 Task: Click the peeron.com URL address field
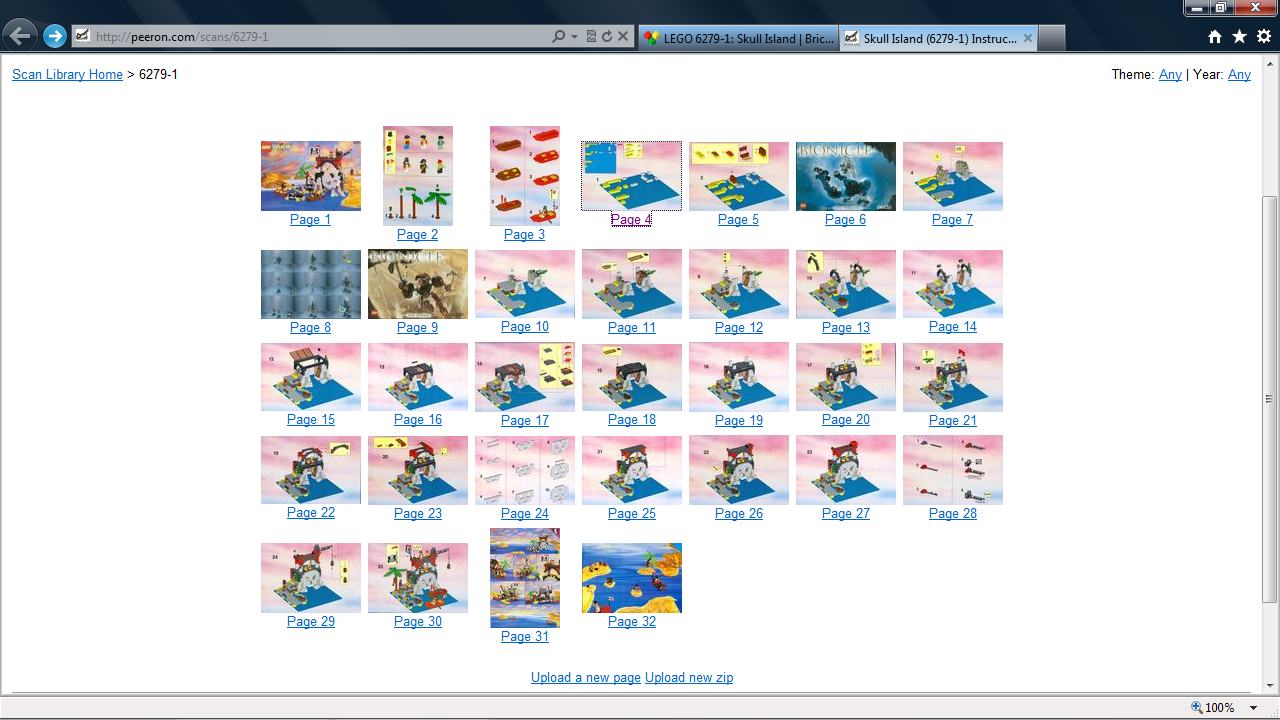coord(310,37)
